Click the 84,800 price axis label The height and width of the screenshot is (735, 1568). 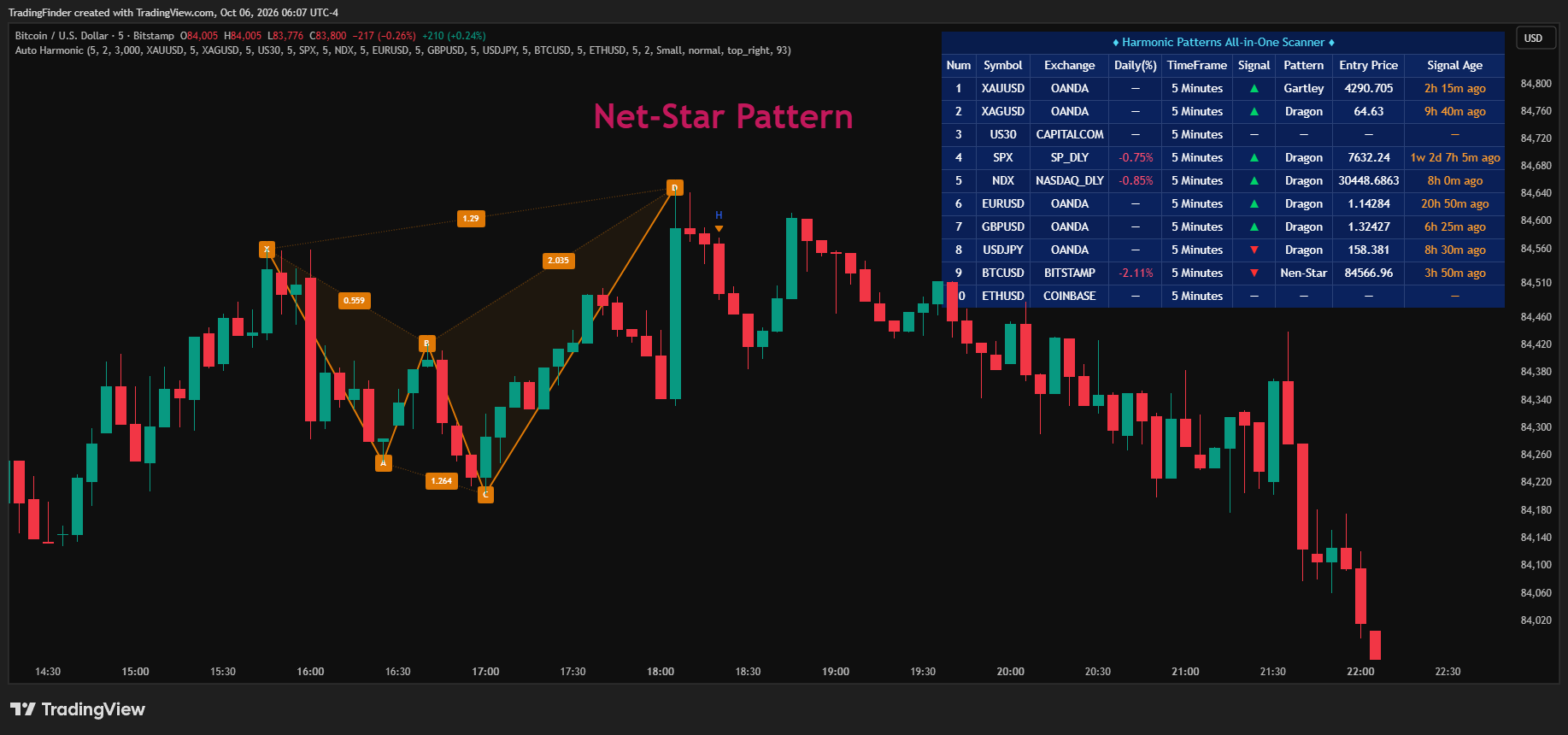click(1536, 84)
